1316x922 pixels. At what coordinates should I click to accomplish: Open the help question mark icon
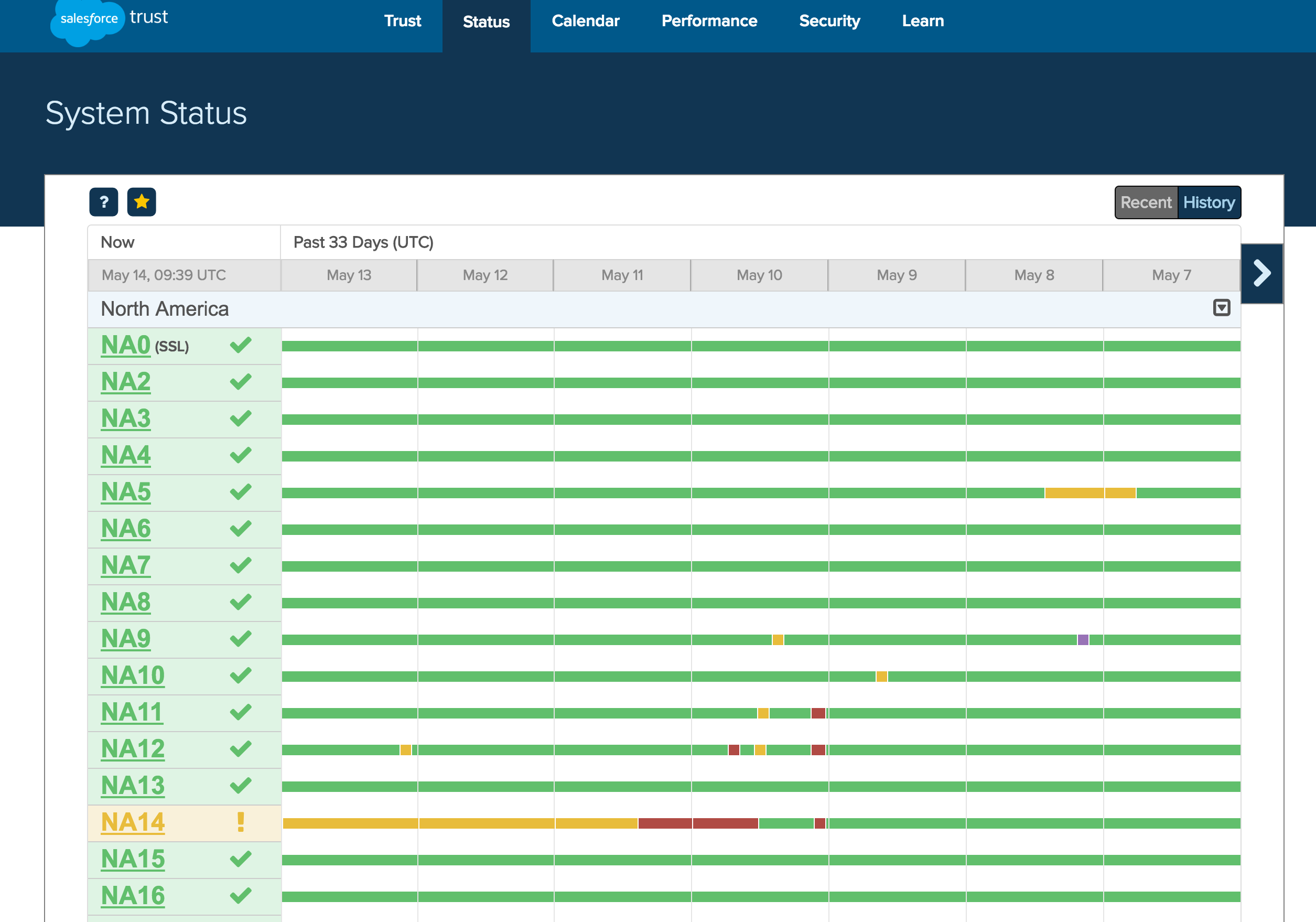(104, 202)
